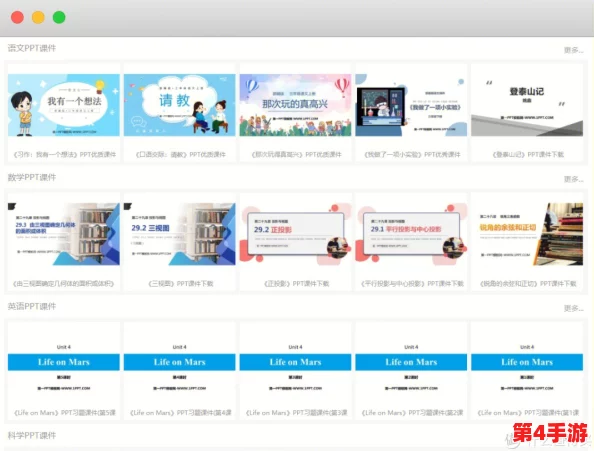
Task: Click the 《平行投影与中心投影》PPT课件下载 link
Action: tap(412, 284)
